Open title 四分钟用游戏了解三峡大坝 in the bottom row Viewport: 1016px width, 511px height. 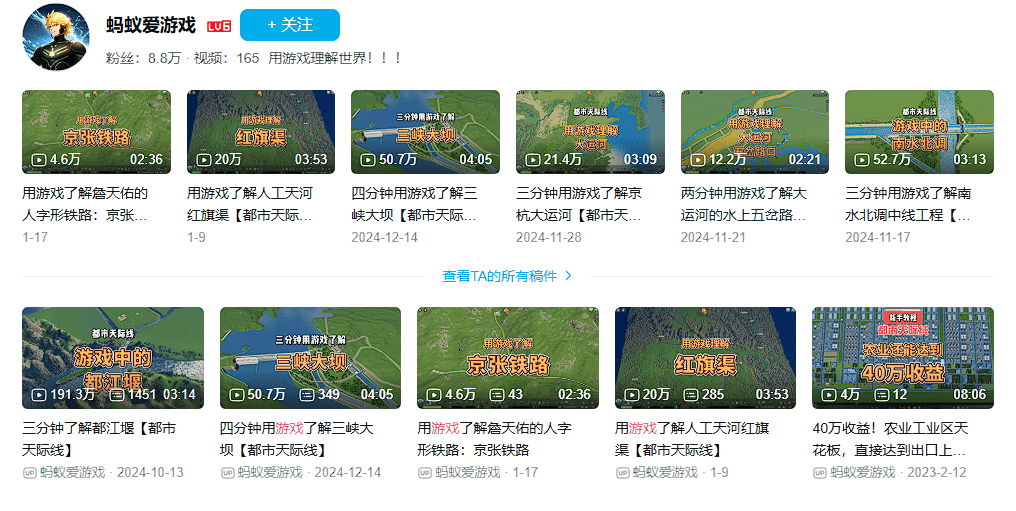pyautogui.click(x=297, y=438)
